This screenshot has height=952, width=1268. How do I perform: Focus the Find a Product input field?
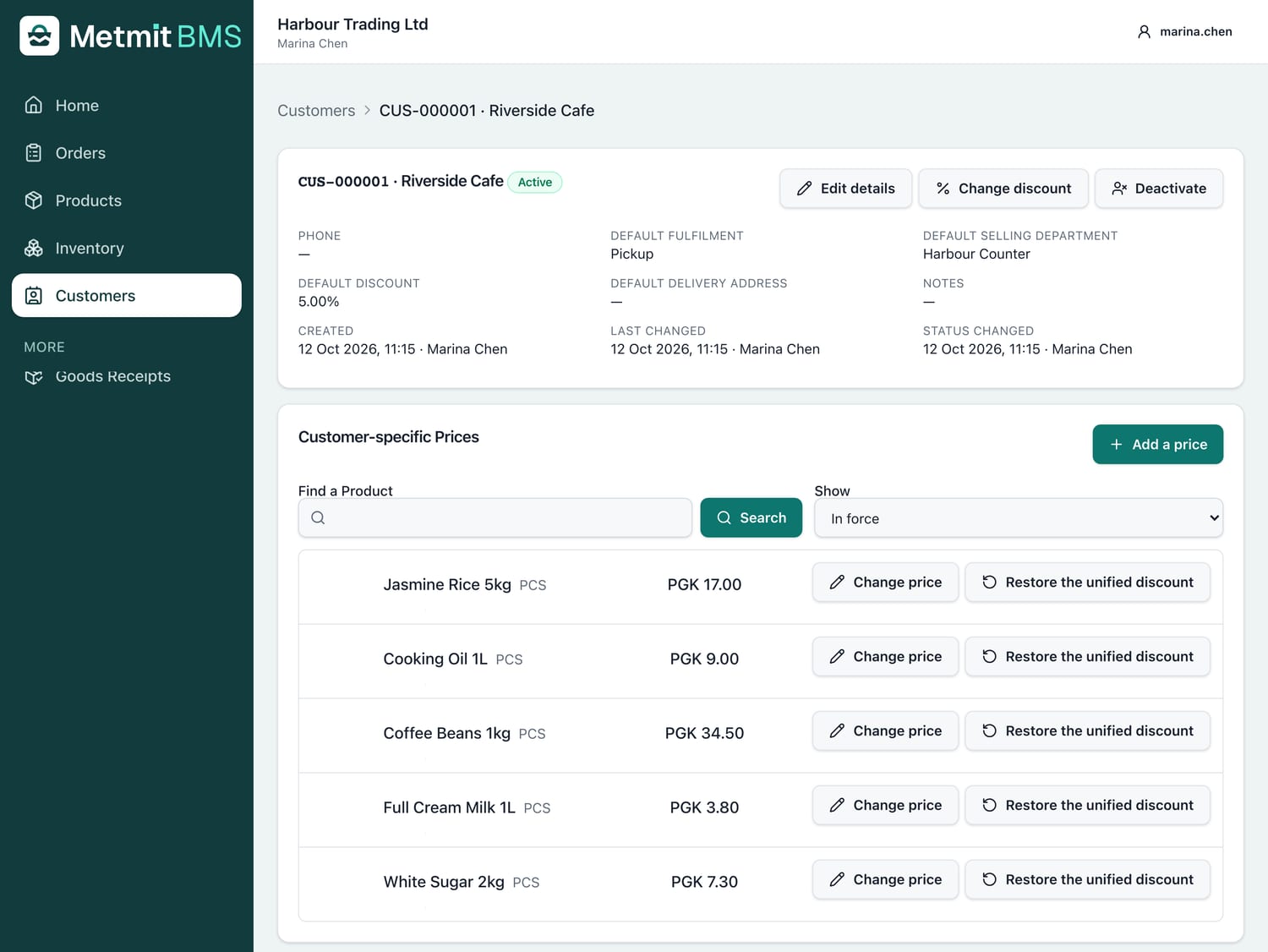(495, 517)
